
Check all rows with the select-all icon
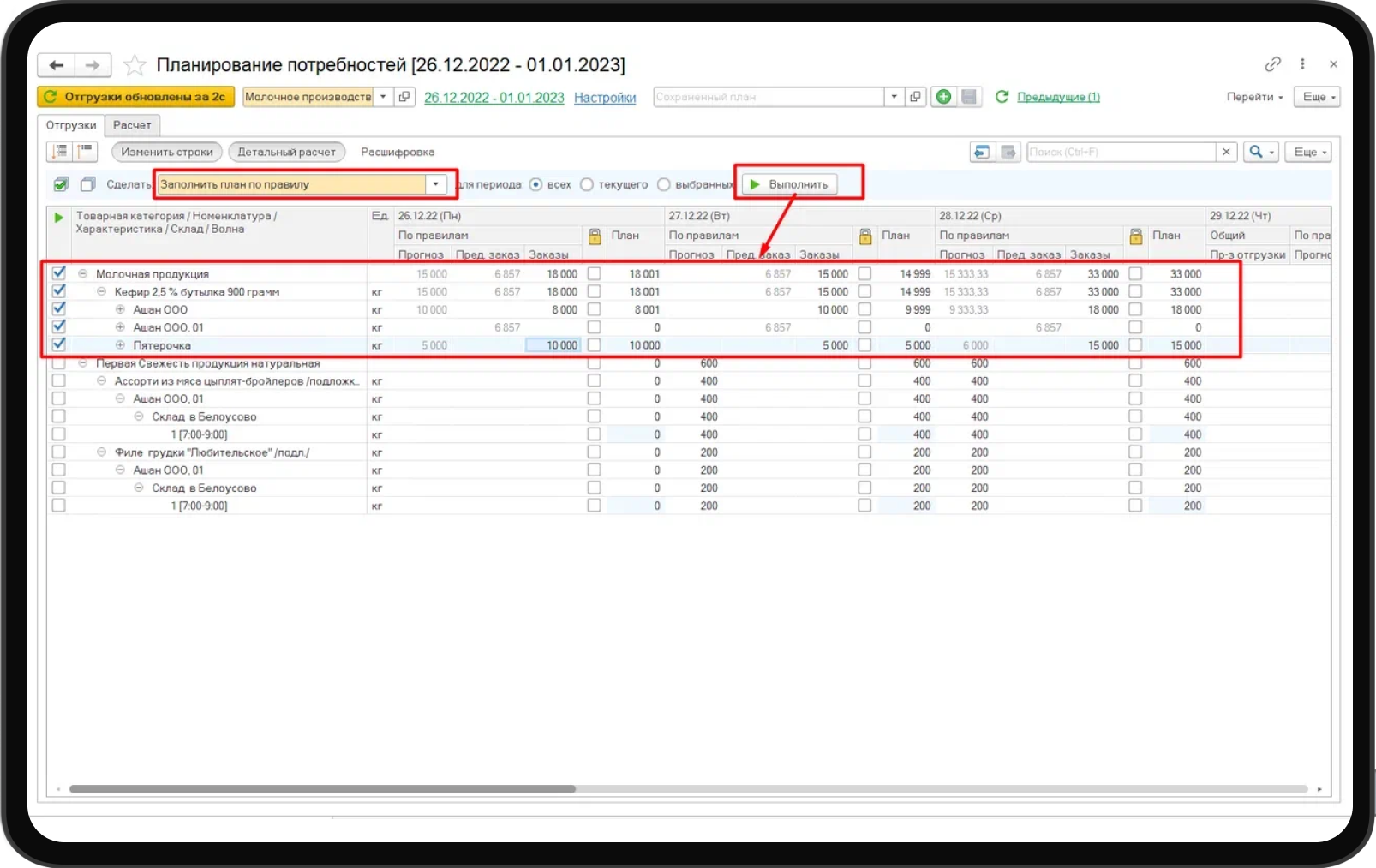click(x=61, y=184)
